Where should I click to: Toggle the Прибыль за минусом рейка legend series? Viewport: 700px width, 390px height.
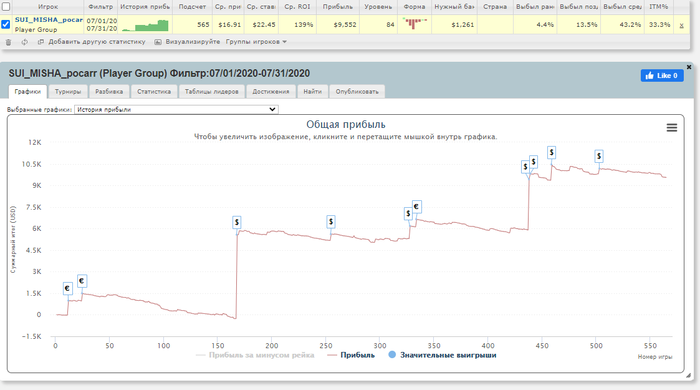tap(255, 355)
